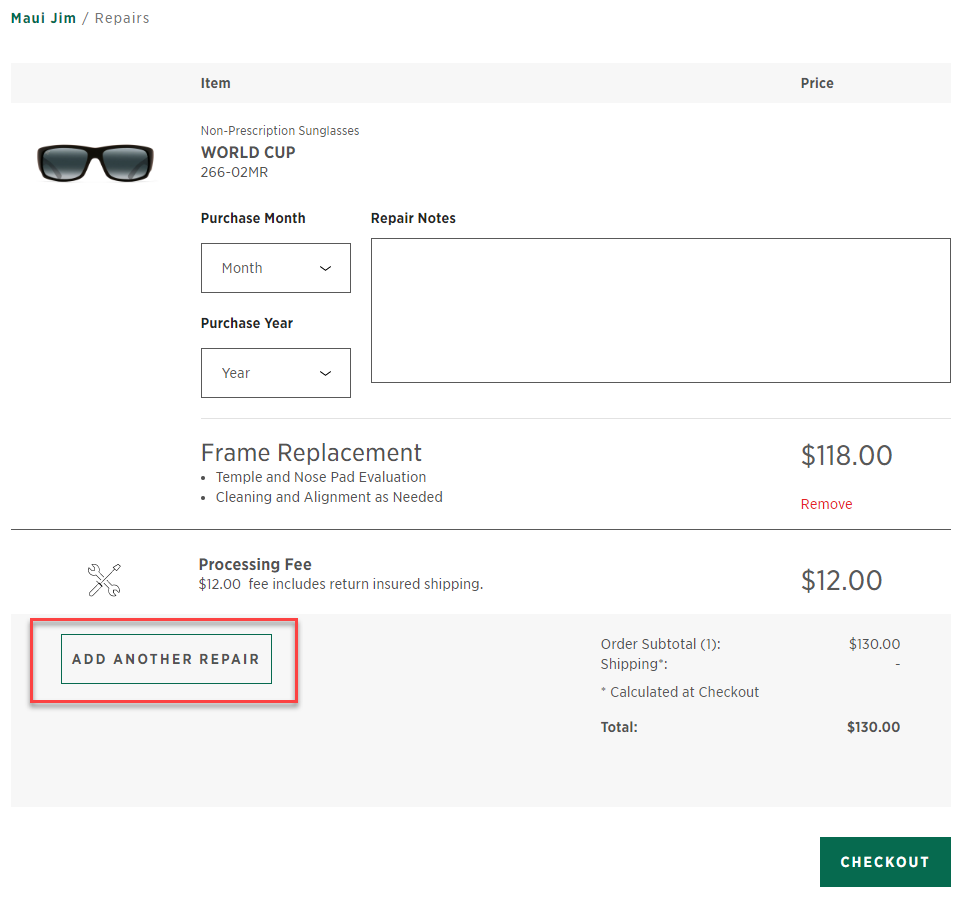
Task: Click the bold Total: label
Action: coord(619,727)
